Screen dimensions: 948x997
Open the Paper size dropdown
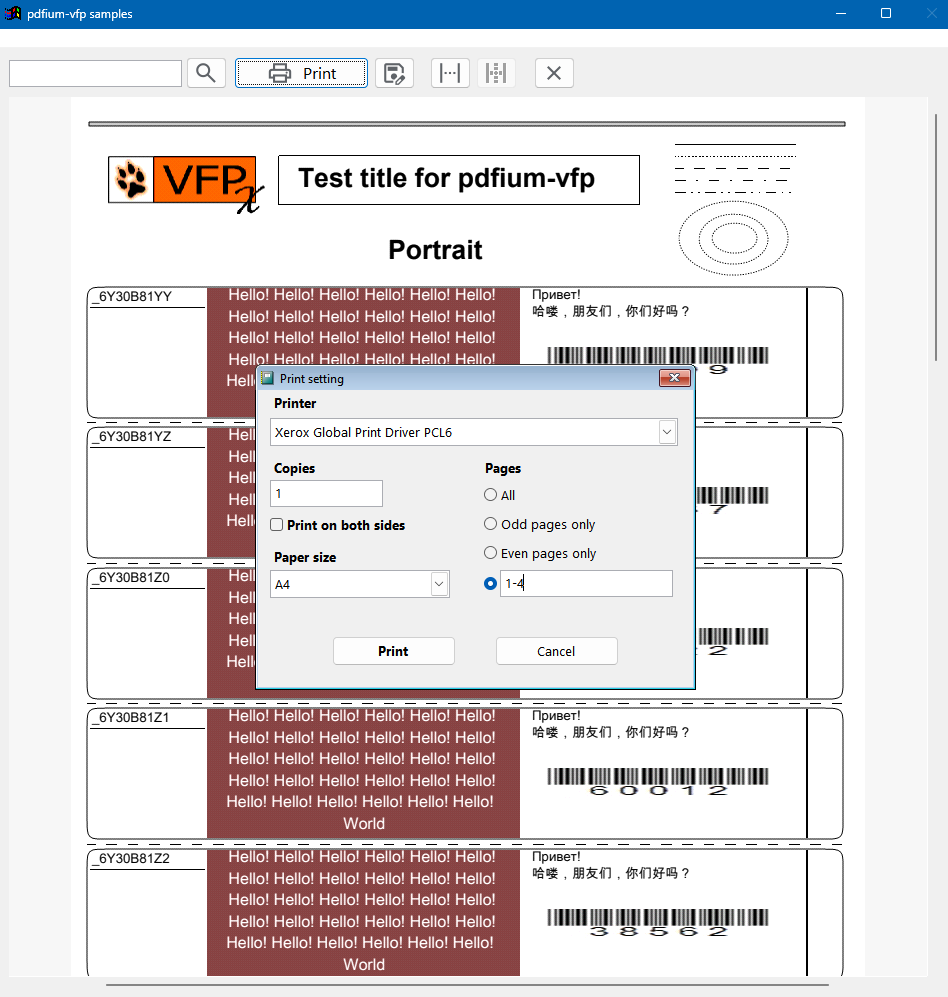[x=439, y=584]
